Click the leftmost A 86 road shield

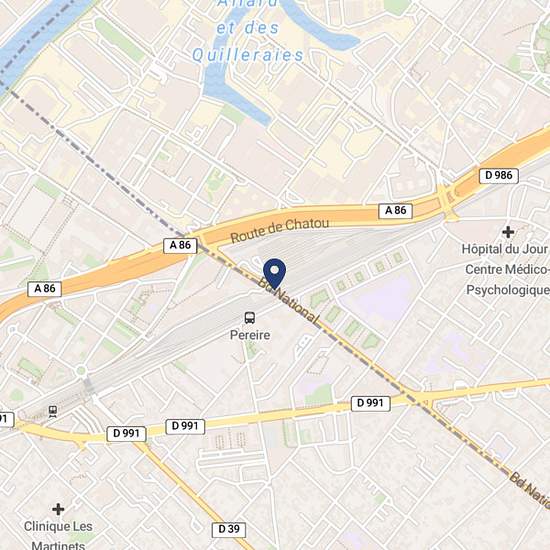tap(45, 289)
